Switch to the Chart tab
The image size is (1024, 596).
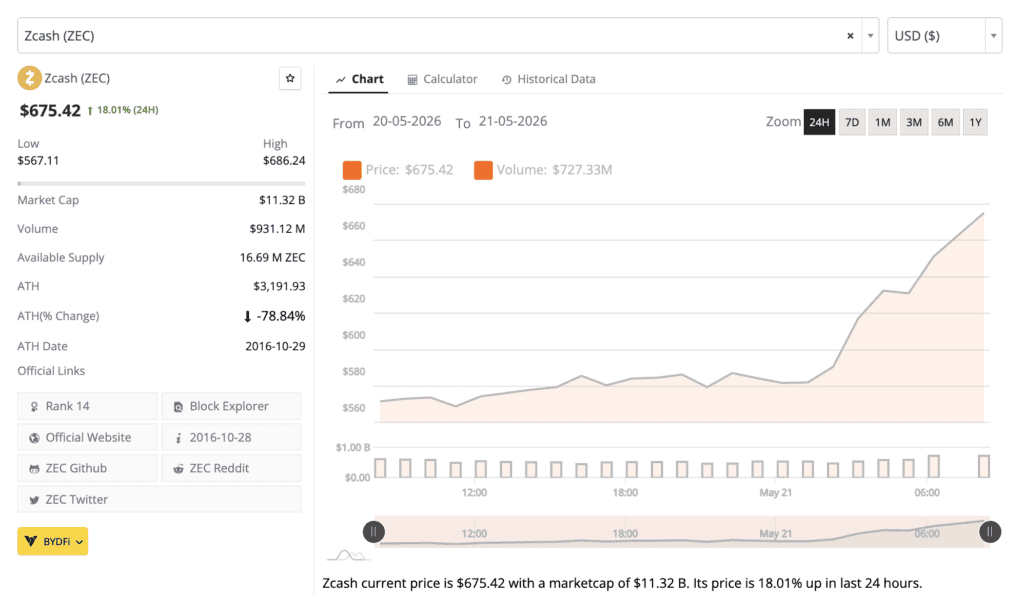(x=359, y=79)
